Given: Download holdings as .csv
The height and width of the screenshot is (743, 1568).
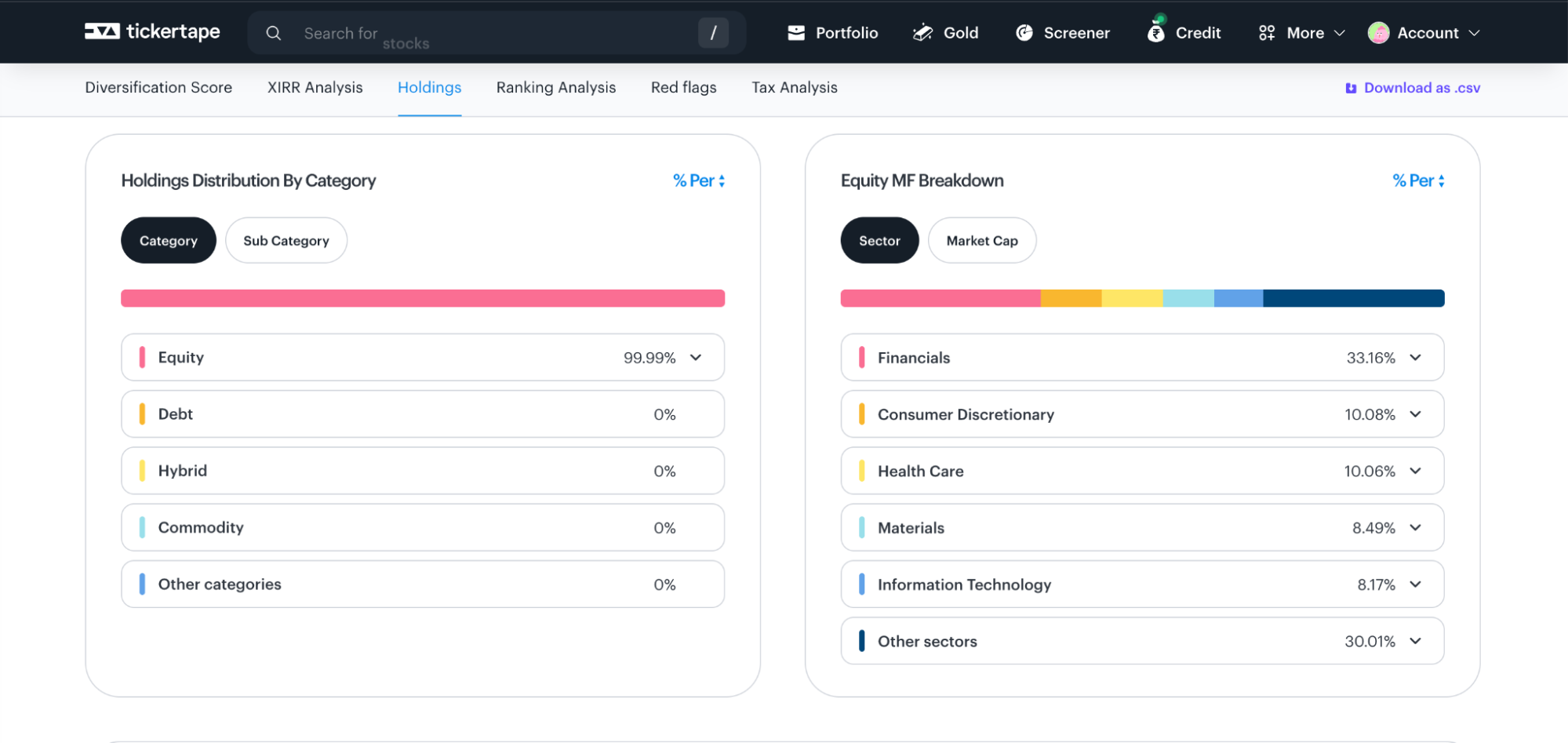Looking at the screenshot, I should click(1413, 88).
